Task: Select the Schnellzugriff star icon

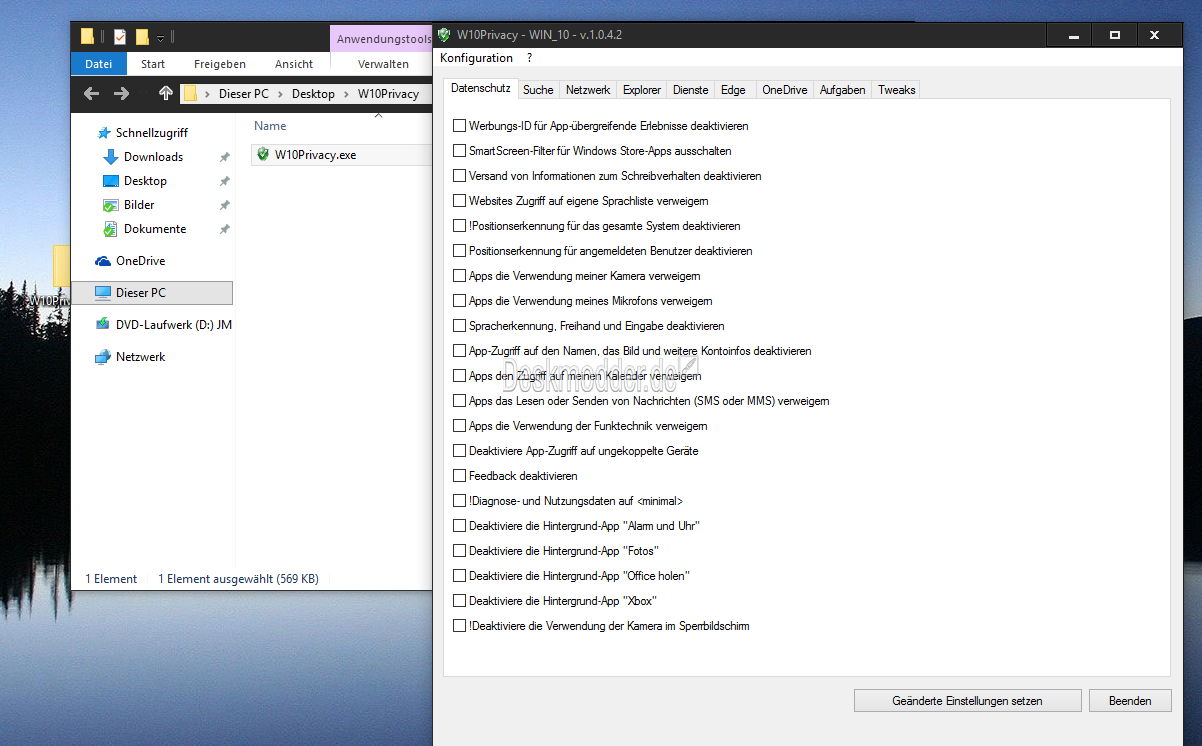Action: click(103, 133)
